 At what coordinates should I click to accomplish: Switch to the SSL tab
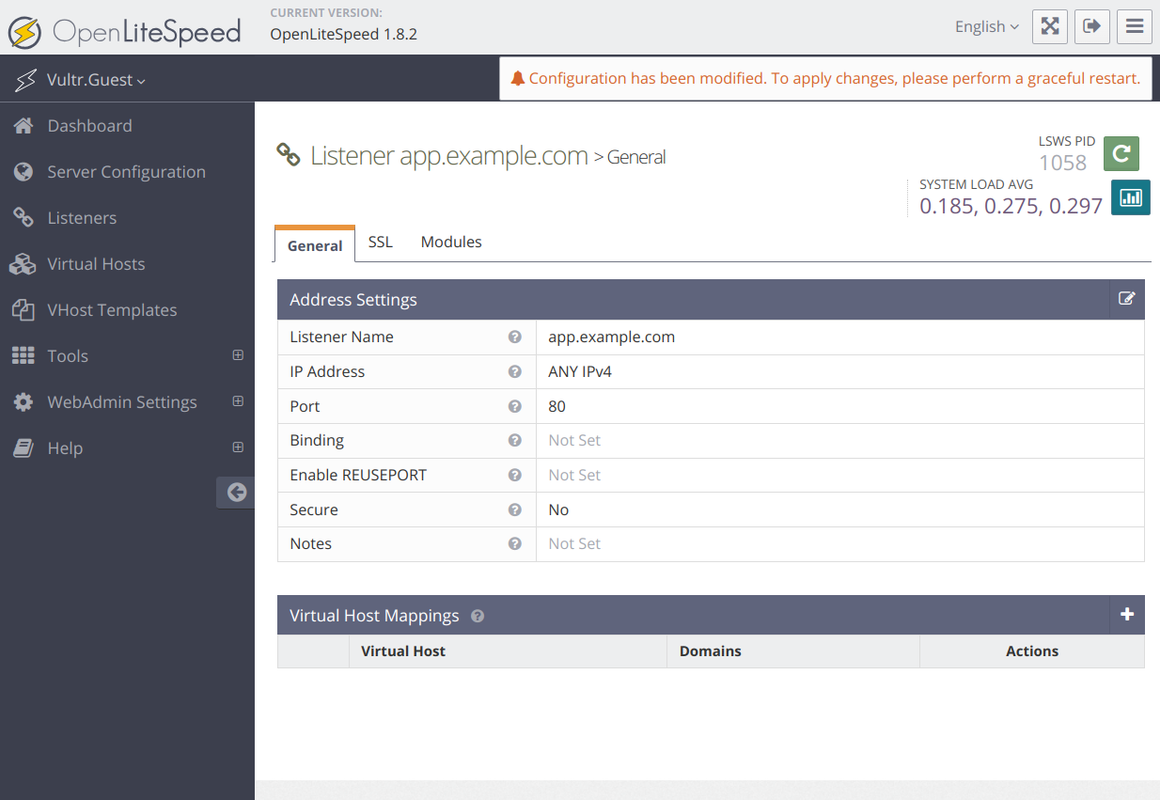pyautogui.click(x=380, y=242)
